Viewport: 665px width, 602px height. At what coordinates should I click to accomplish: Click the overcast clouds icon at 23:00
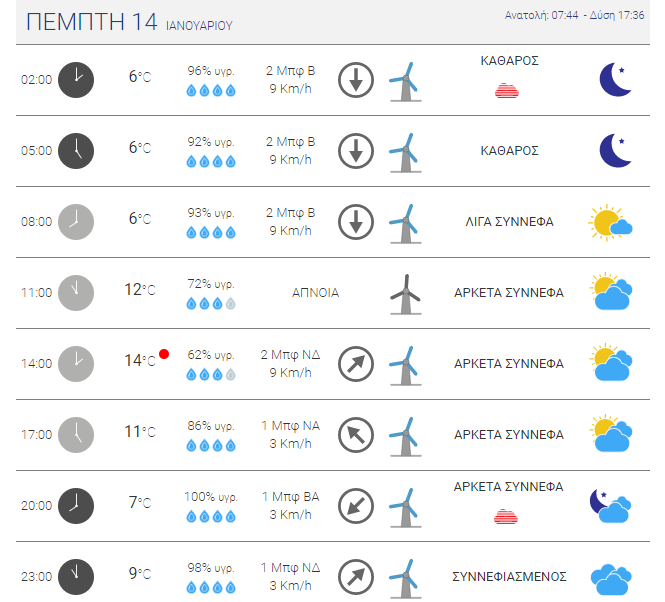611,580
